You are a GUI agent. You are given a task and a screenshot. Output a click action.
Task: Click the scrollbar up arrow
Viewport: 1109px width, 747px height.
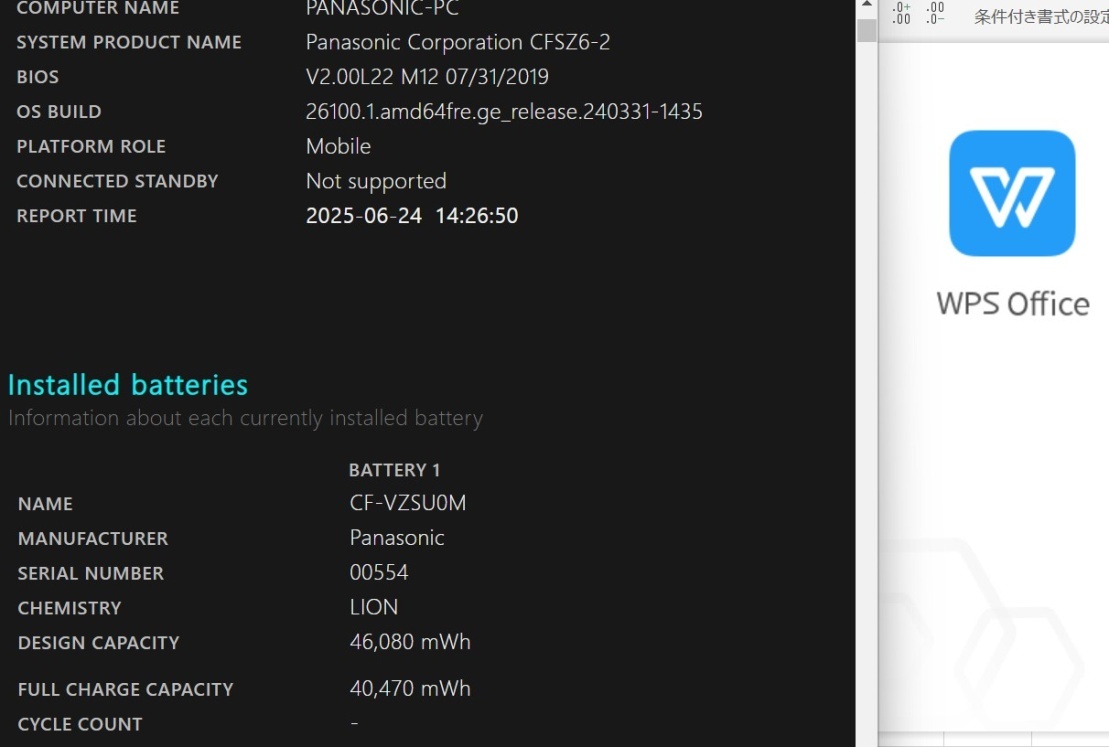point(866,6)
